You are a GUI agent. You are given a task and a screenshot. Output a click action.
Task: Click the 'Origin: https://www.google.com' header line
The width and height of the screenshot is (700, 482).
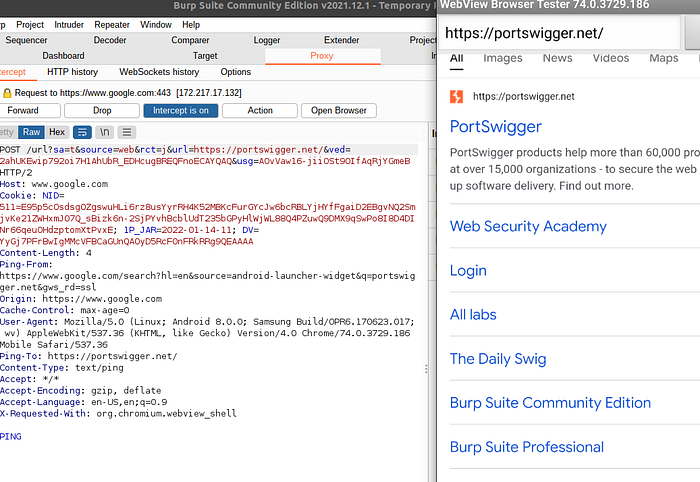point(81,299)
